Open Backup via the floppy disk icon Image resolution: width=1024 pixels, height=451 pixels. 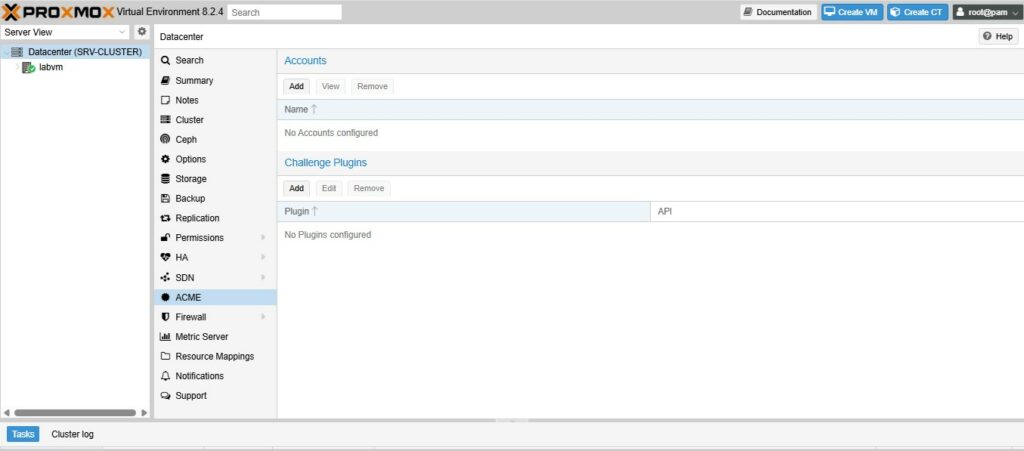tap(166, 199)
